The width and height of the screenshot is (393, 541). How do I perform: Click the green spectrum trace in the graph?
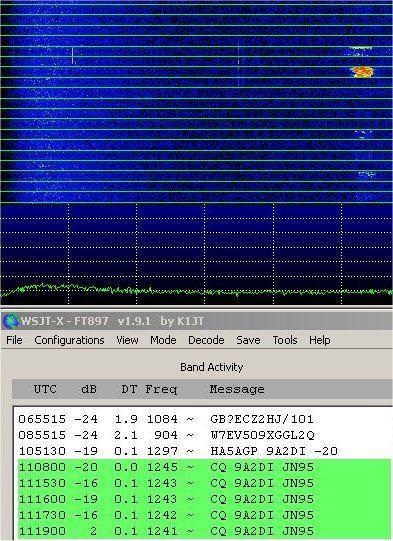[196, 291]
